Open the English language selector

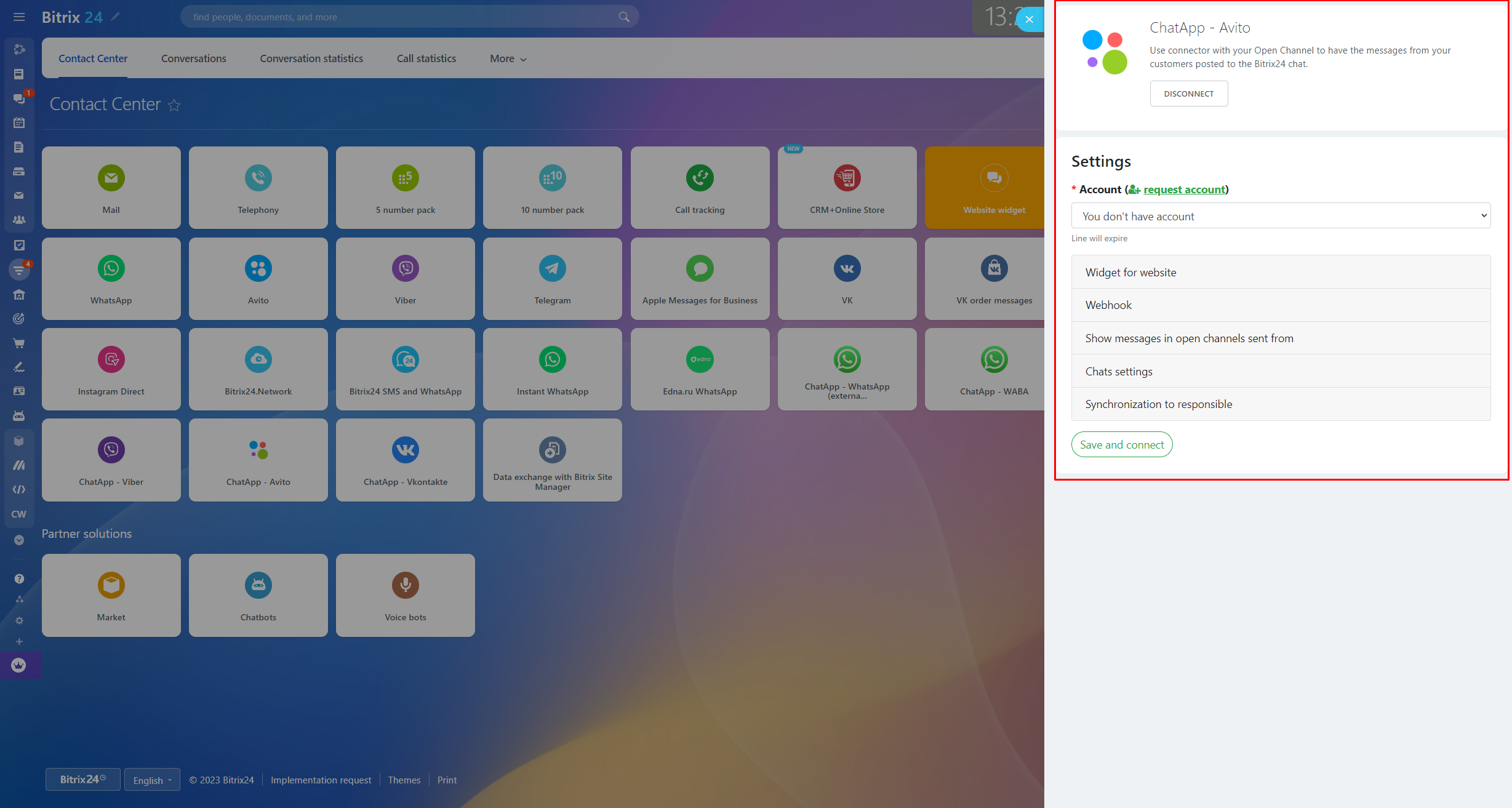[152, 780]
